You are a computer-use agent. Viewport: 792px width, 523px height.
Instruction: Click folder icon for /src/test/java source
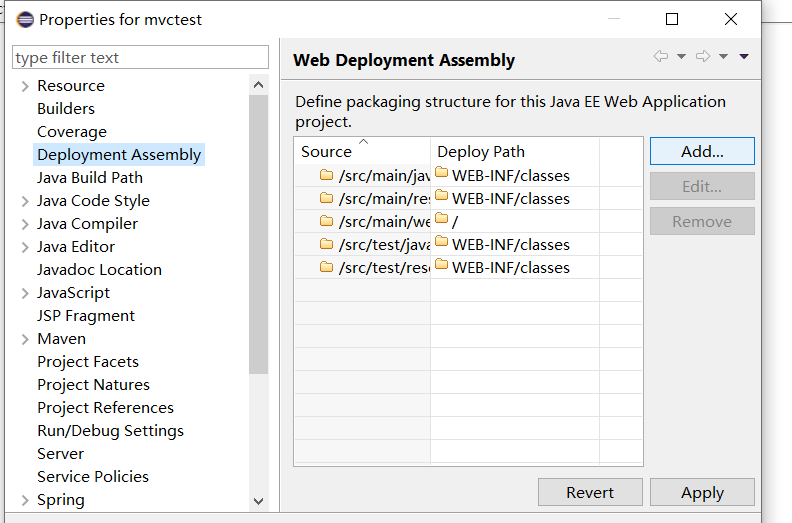326,244
